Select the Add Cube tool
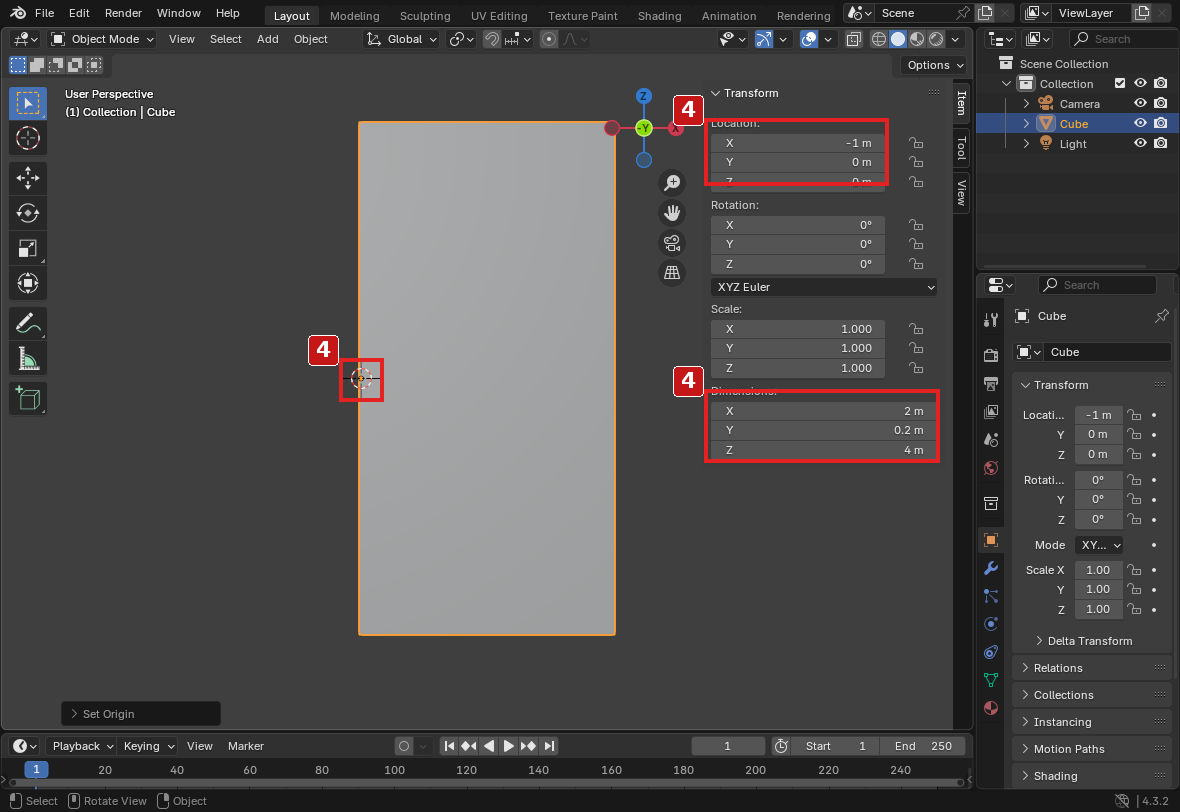1180x812 pixels. pyautogui.click(x=28, y=398)
